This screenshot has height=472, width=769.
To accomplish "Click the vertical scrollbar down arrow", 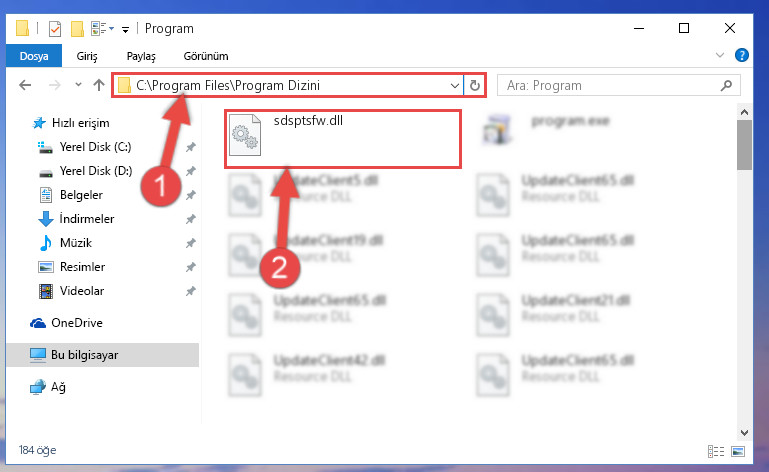I will pos(744,433).
